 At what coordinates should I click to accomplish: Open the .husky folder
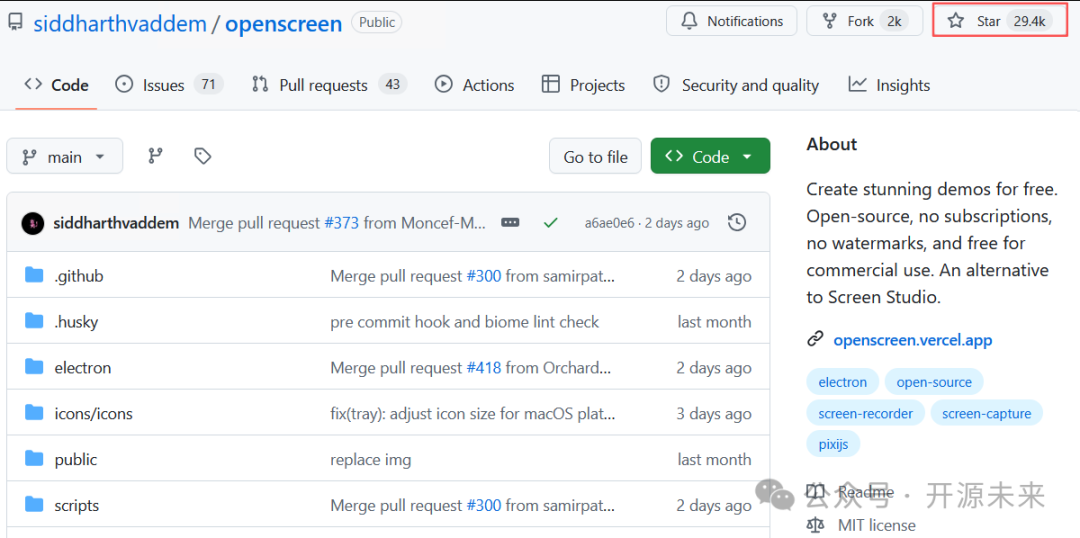pyautogui.click(x=76, y=322)
